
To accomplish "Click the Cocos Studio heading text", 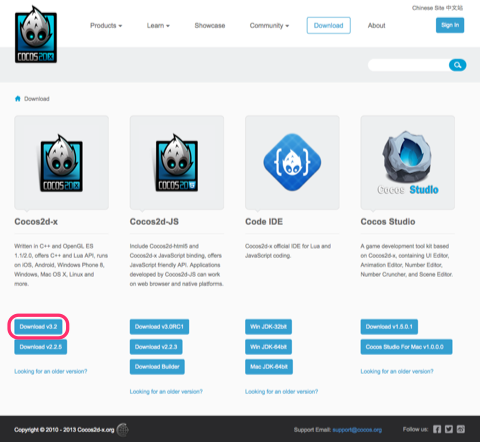I will coord(388,222).
